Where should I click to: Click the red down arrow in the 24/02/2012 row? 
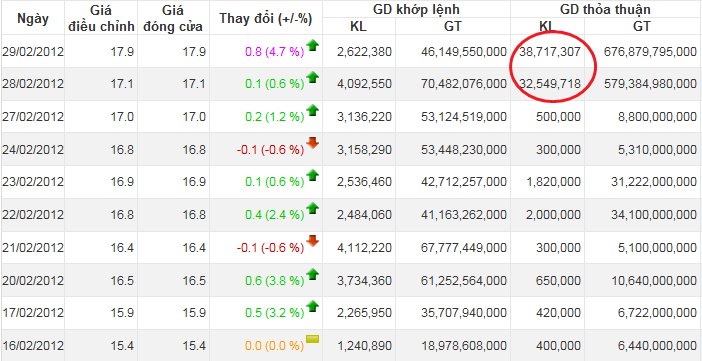pos(312,143)
